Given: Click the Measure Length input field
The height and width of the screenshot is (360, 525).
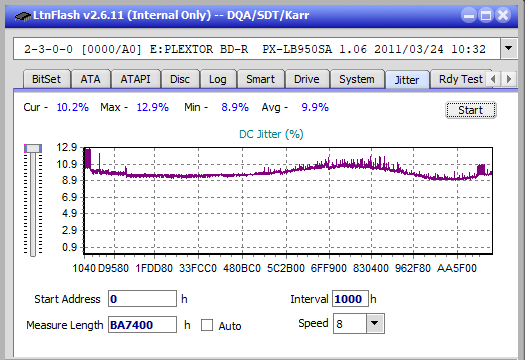Looking at the screenshot, I should 142,325.
